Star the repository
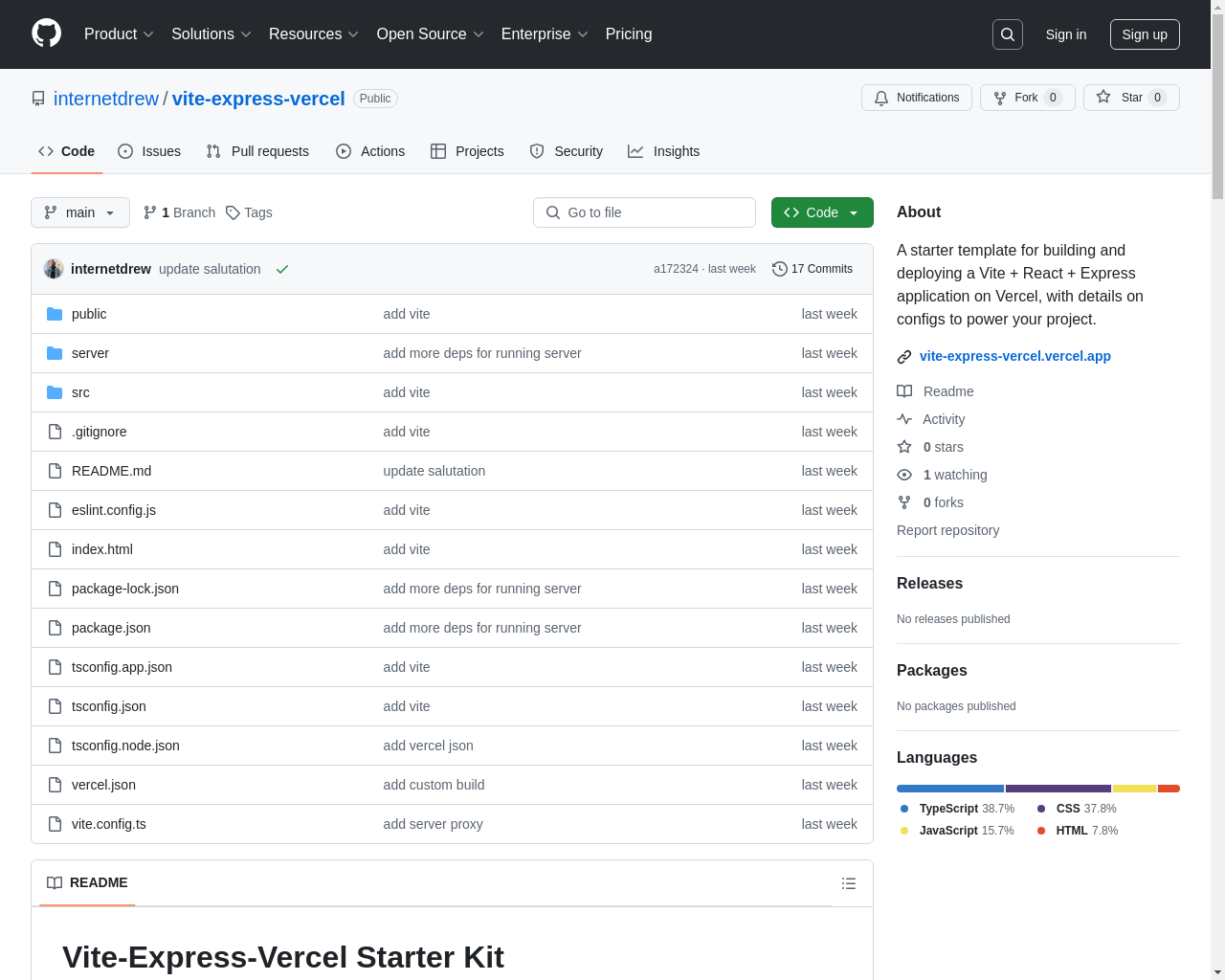Screen dimensions: 1225x980 [x=1131, y=98]
